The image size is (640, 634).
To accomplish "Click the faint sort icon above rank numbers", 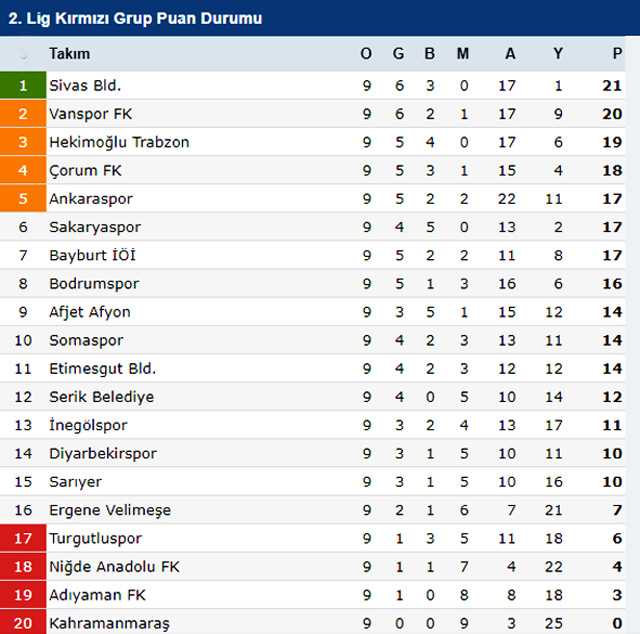I will (23, 54).
